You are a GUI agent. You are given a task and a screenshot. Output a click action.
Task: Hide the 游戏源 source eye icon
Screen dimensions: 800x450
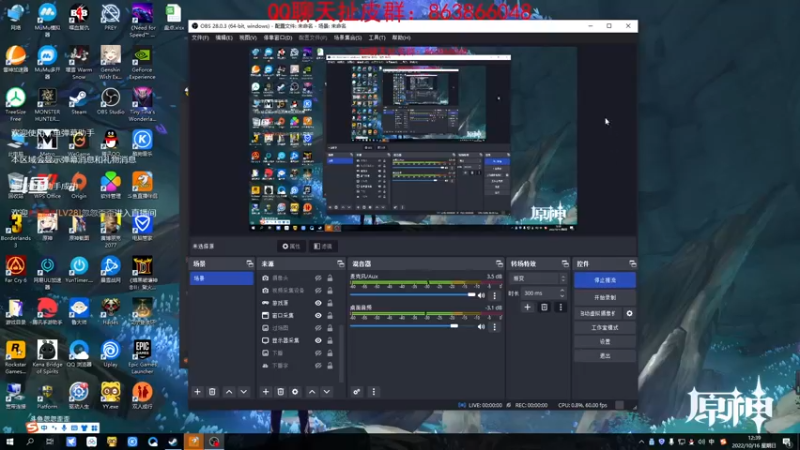coord(318,303)
